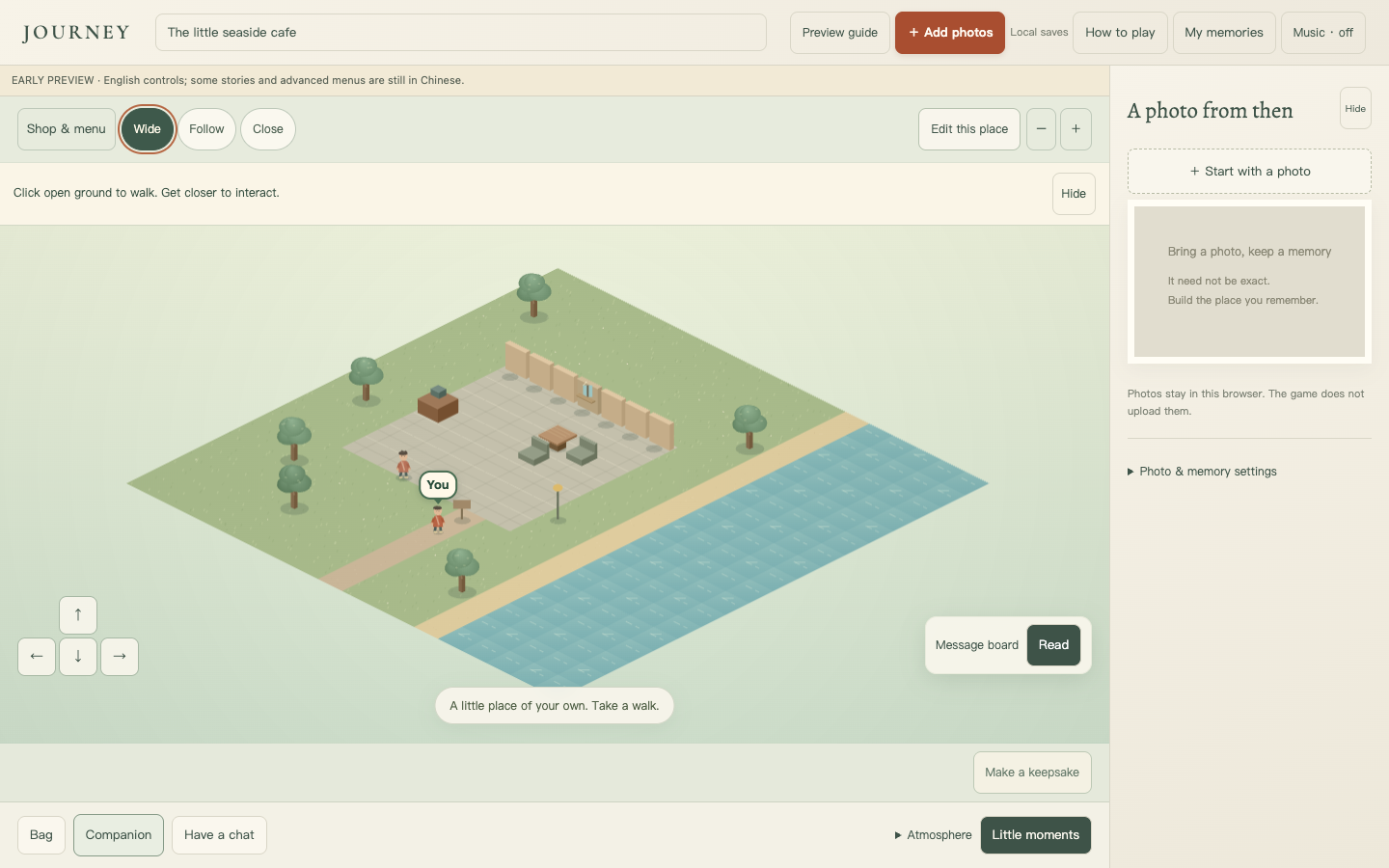1389x868 pixels.
Task: Open the Bag
Action: tap(41, 835)
